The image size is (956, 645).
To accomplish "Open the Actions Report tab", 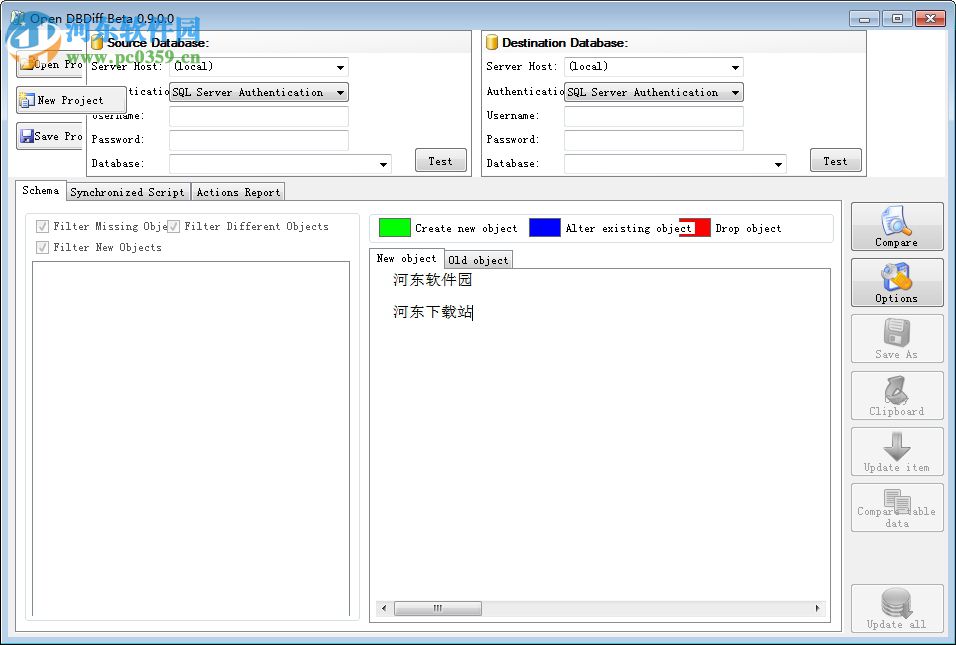I will [237, 191].
